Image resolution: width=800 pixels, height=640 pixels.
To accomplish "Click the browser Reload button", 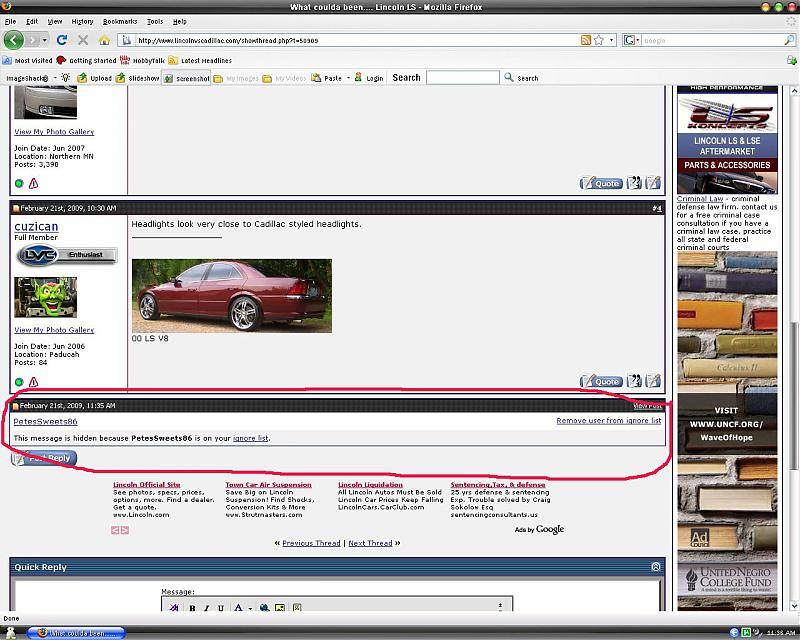I will pyautogui.click(x=62, y=40).
